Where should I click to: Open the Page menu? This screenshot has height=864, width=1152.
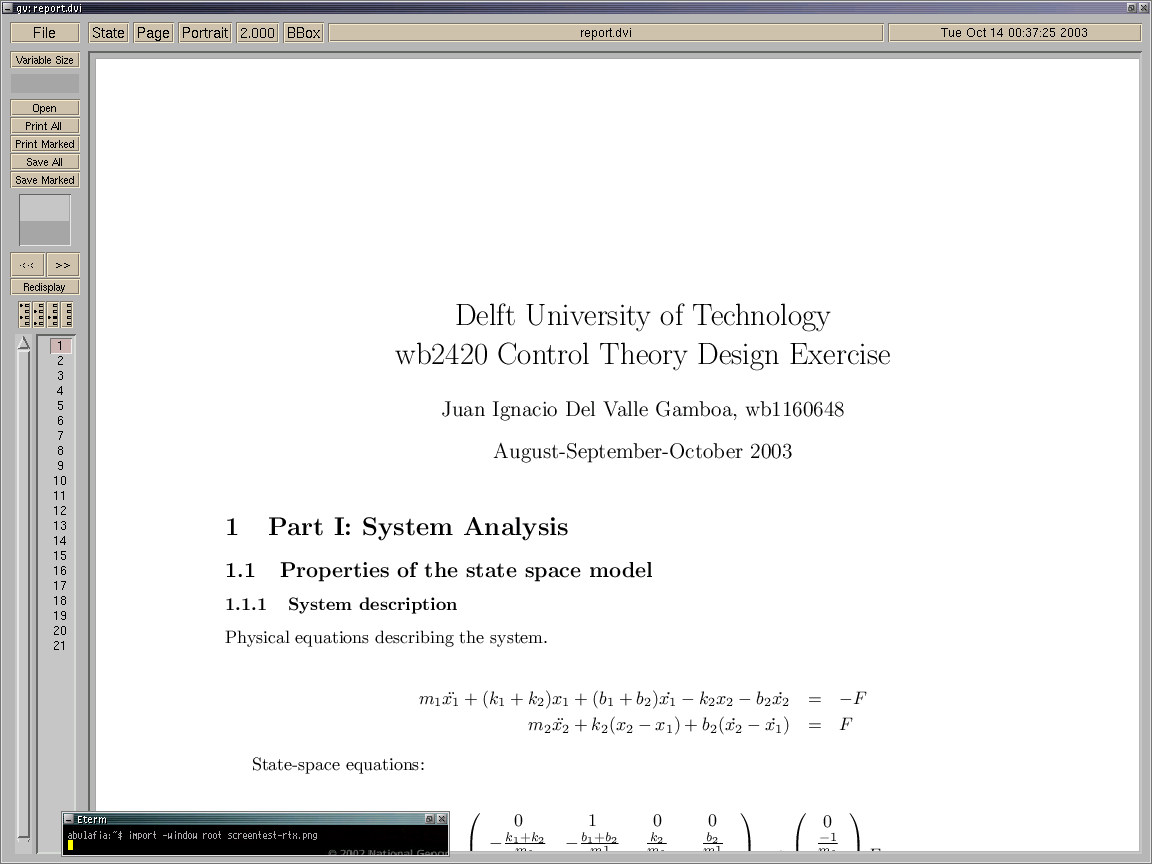pyautogui.click(x=153, y=33)
